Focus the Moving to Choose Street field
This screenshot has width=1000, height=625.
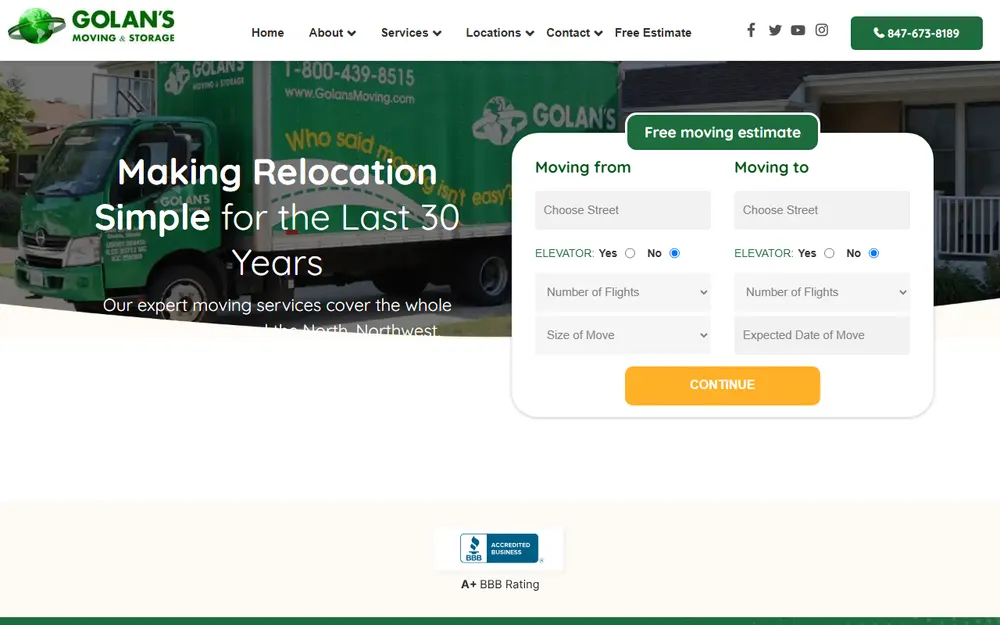click(822, 210)
